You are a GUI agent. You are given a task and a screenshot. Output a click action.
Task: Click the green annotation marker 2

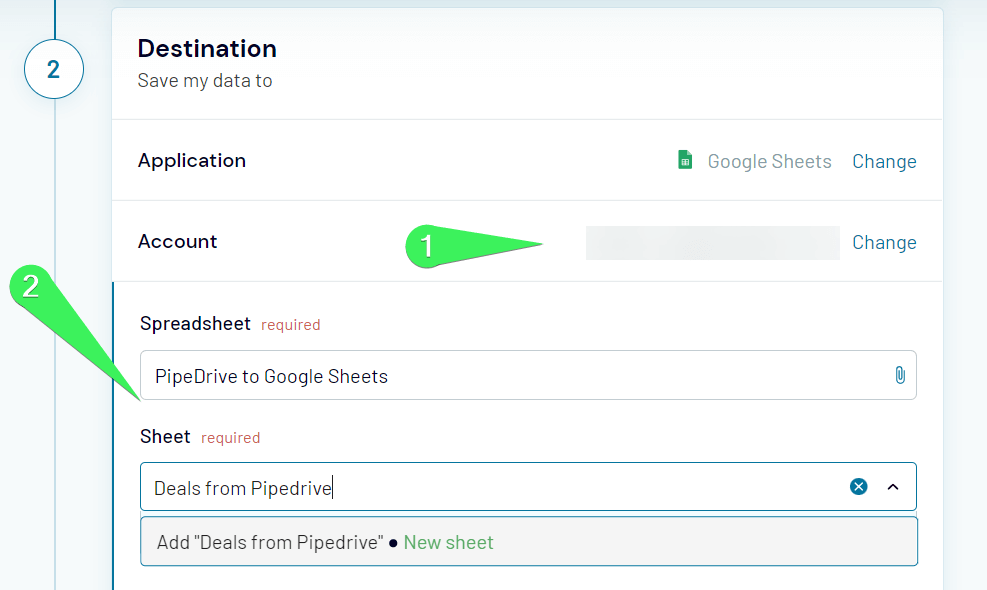(31, 287)
